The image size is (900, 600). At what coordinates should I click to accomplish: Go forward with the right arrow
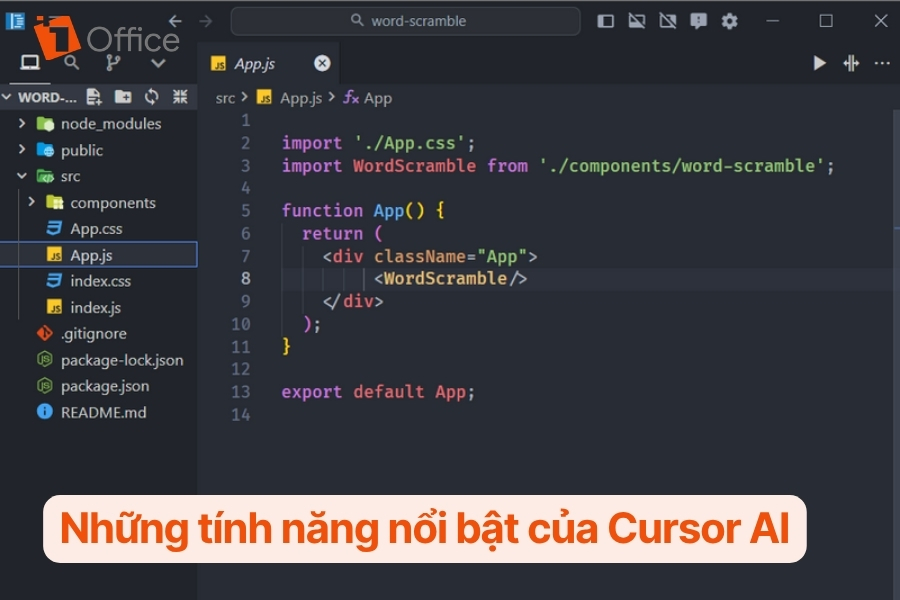(x=205, y=21)
